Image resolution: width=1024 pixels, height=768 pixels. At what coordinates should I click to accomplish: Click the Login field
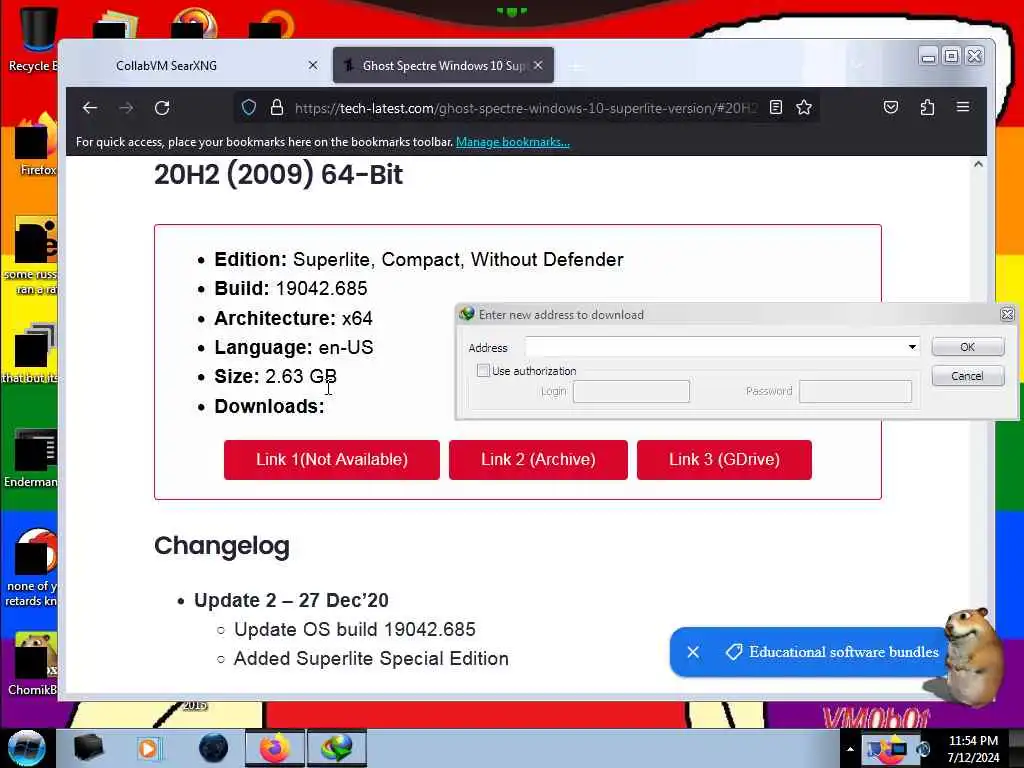click(x=631, y=391)
